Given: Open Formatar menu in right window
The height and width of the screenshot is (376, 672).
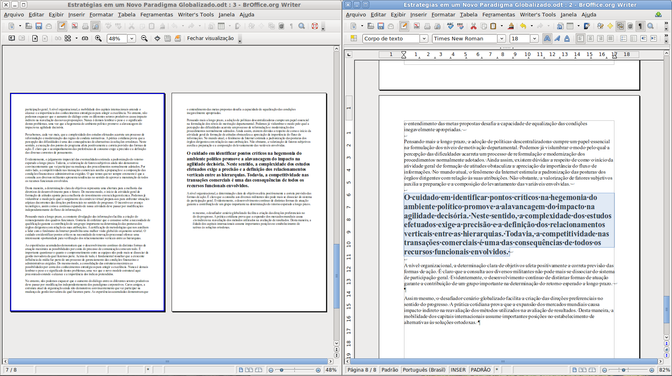Looking at the screenshot, I should (x=443, y=14).
